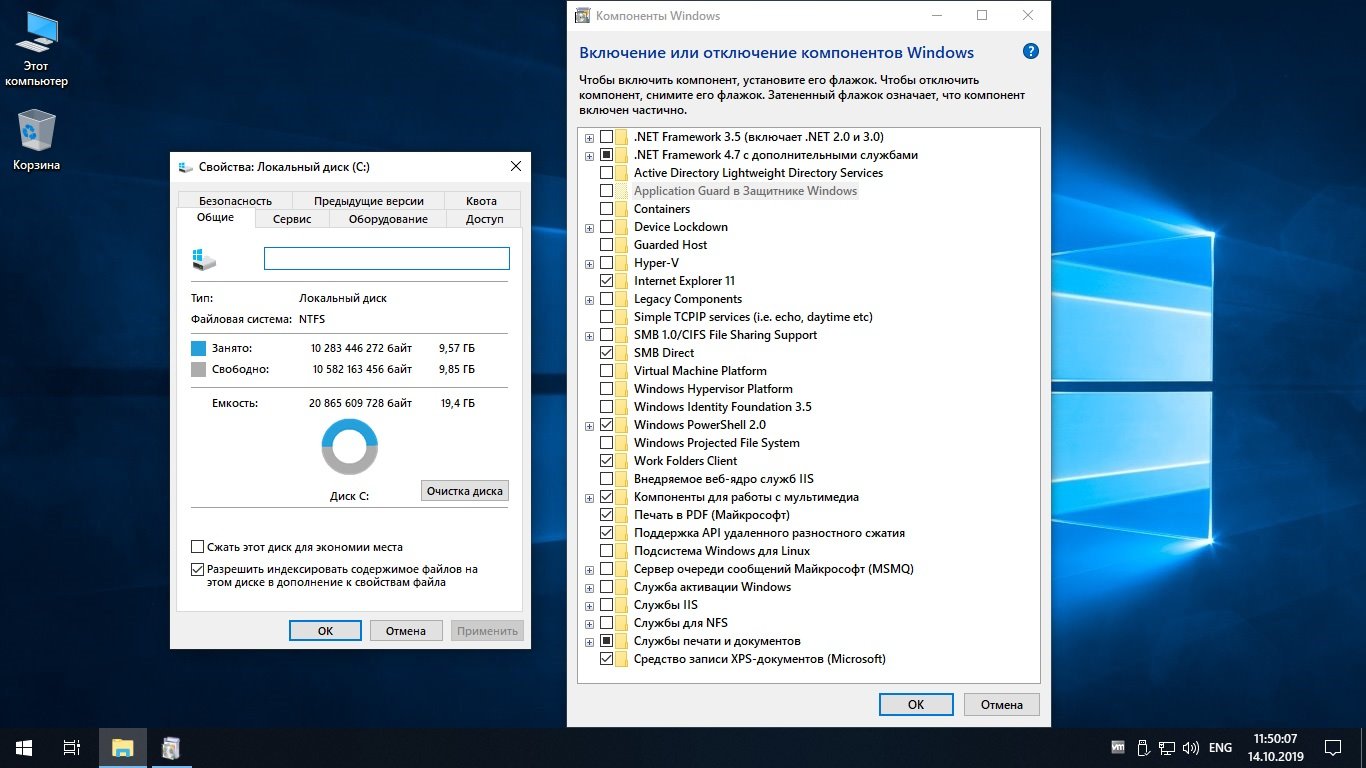Enable the Hyper-V checkbox

point(606,263)
